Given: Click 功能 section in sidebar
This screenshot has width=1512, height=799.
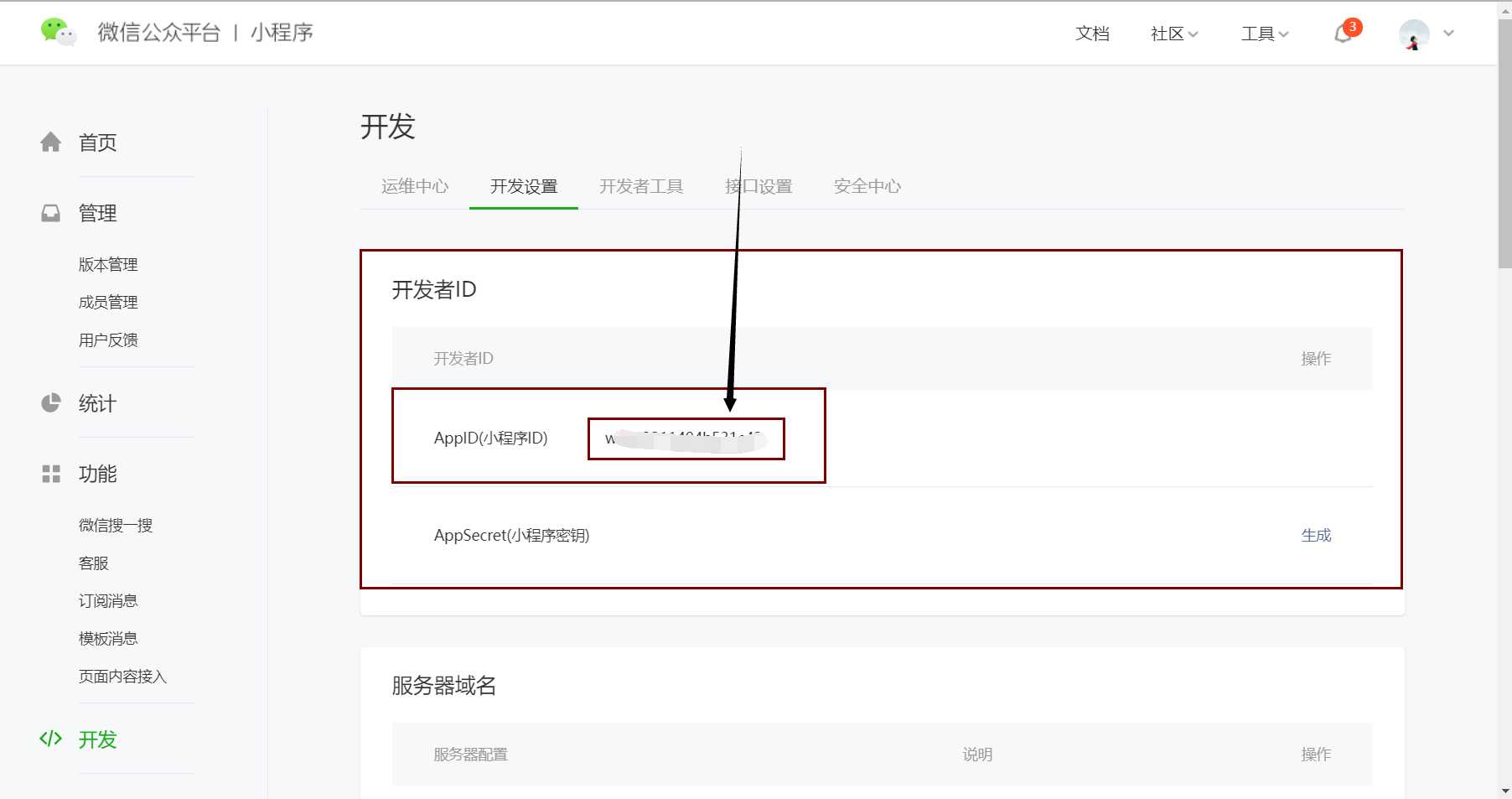Looking at the screenshot, I should coord(97,474).
